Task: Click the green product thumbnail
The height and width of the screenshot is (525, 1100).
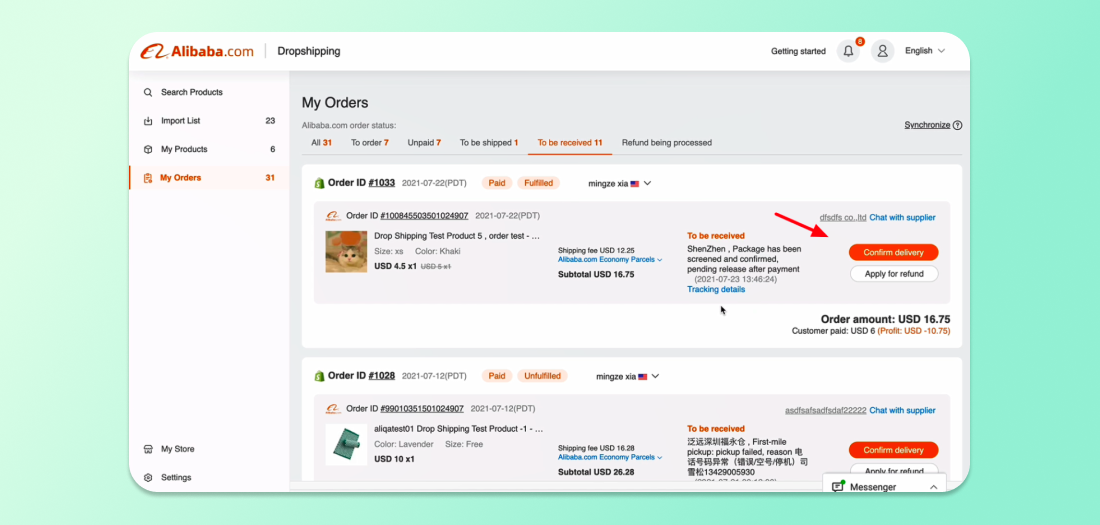Action: pos(347,445)
